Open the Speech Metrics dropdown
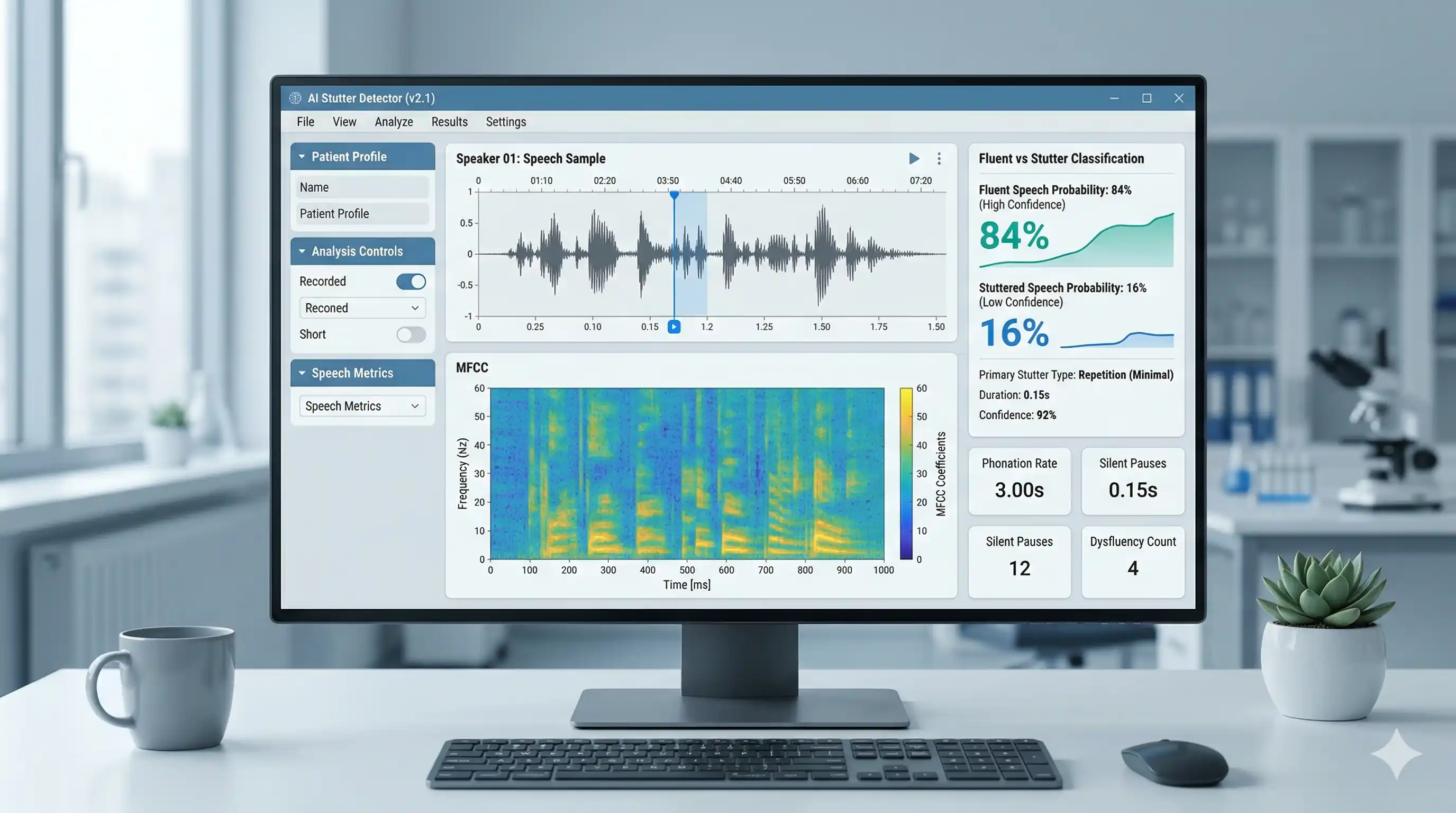This screenshot has height=813, width=1456. 362,406
